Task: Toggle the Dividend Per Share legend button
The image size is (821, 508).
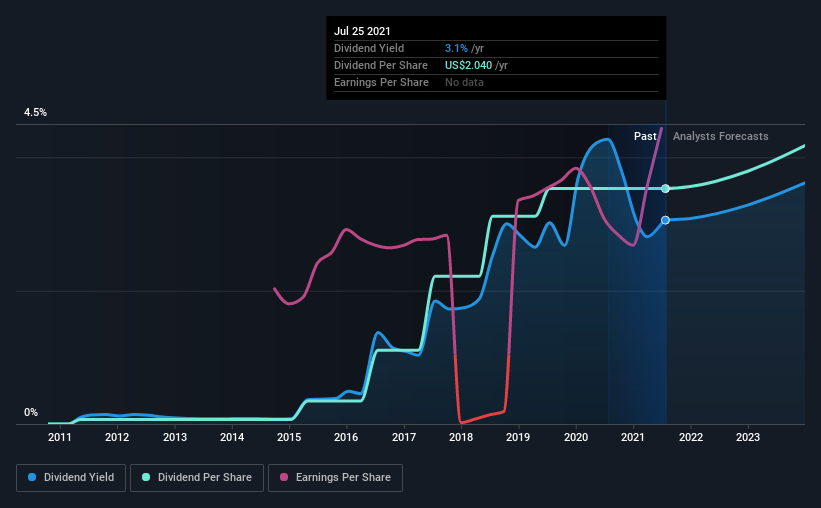Action: [197, 478]
